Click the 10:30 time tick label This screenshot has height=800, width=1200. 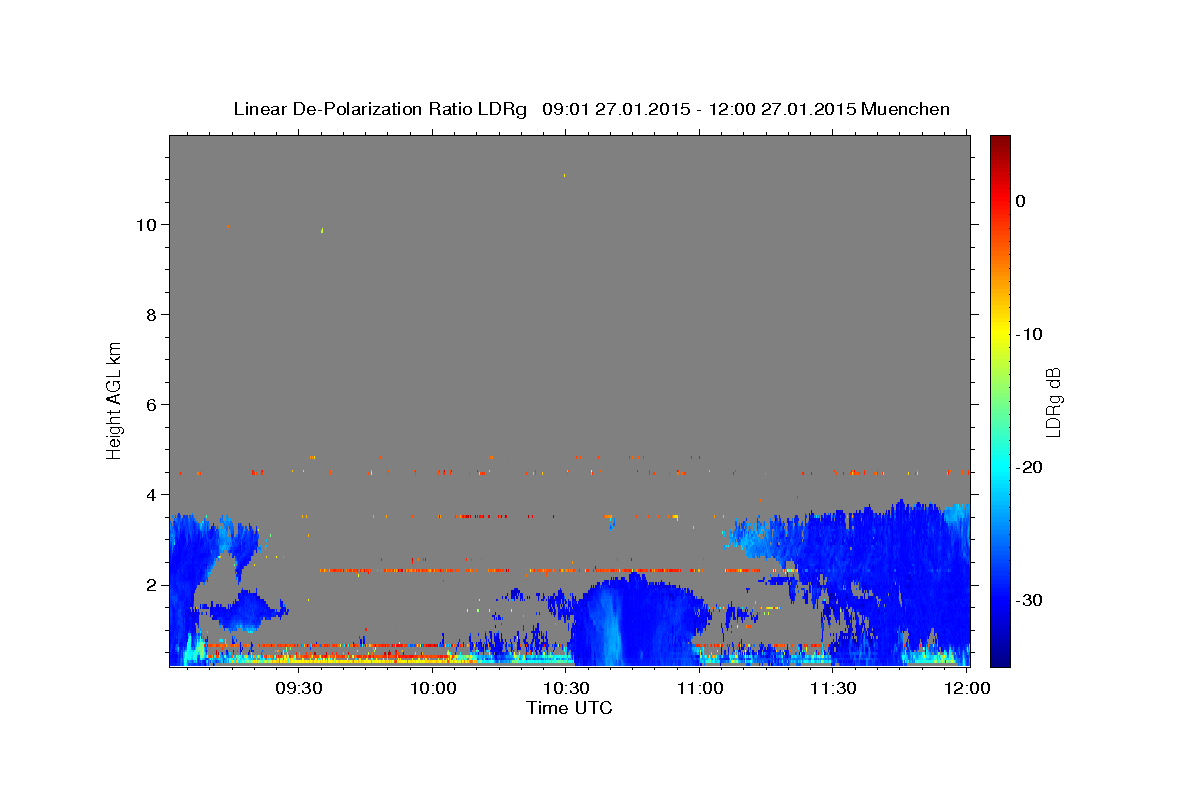tap(566, 688)
